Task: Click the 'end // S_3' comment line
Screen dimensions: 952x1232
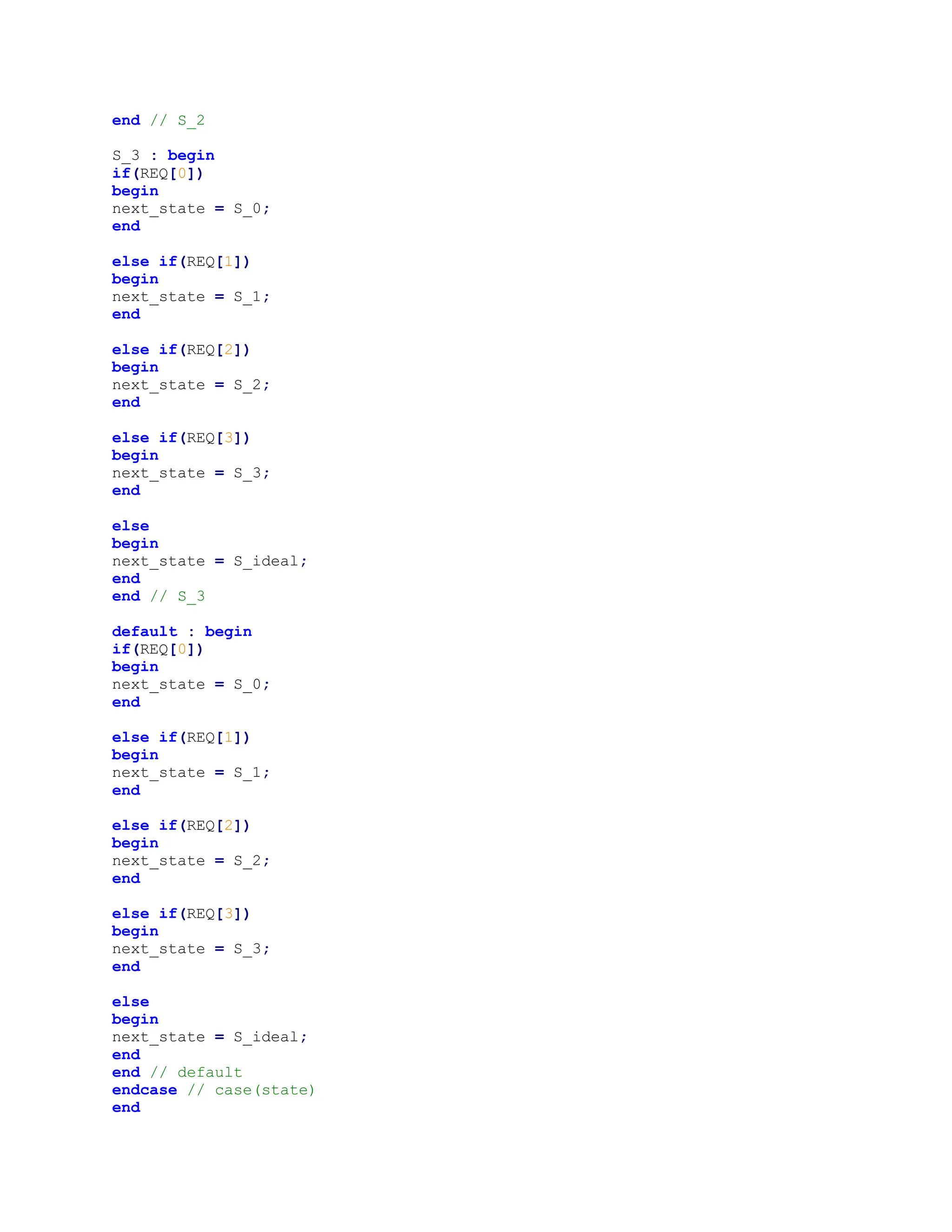Action: [158, 596]
